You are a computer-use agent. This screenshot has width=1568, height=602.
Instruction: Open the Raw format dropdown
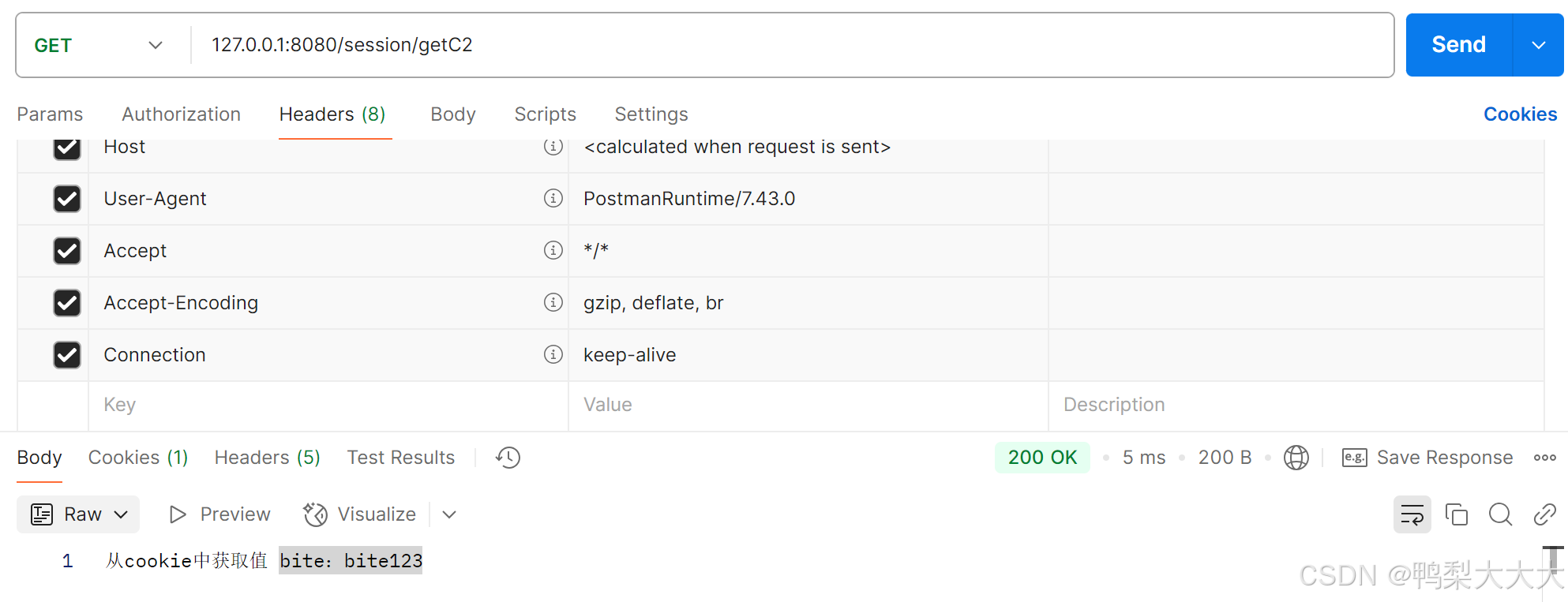[79, 515]
